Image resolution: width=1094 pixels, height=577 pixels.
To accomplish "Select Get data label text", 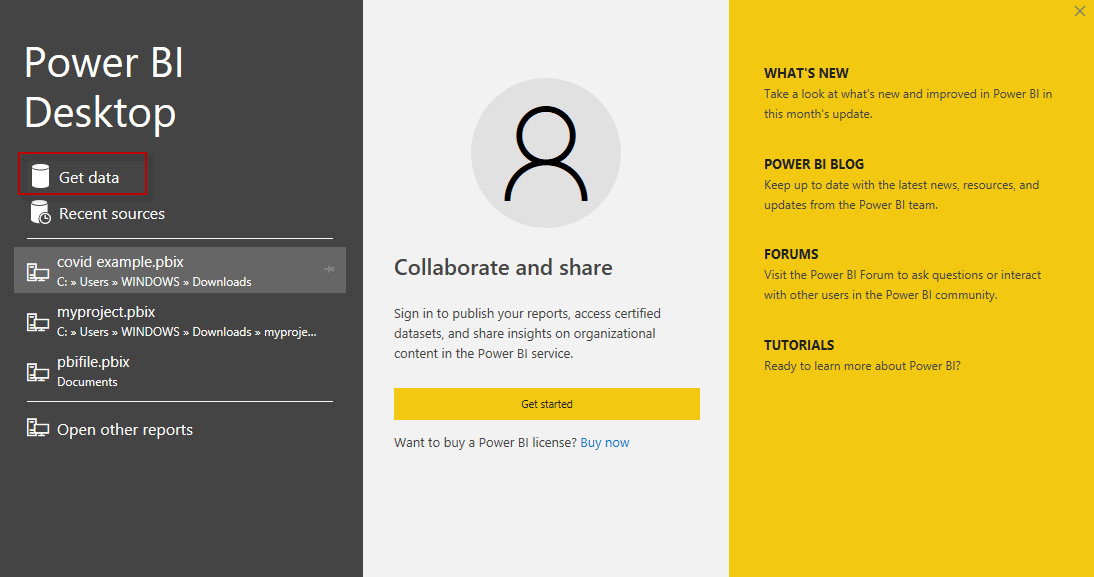I will (x=89, y=177).
